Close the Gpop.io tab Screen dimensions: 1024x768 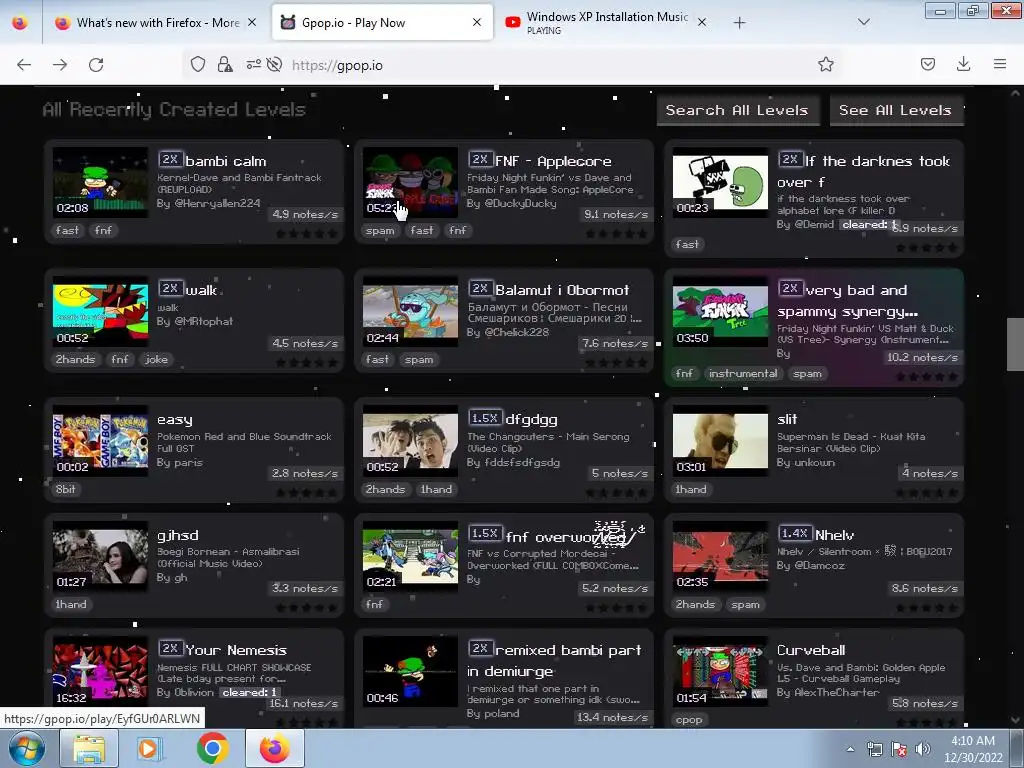(477, 22)
